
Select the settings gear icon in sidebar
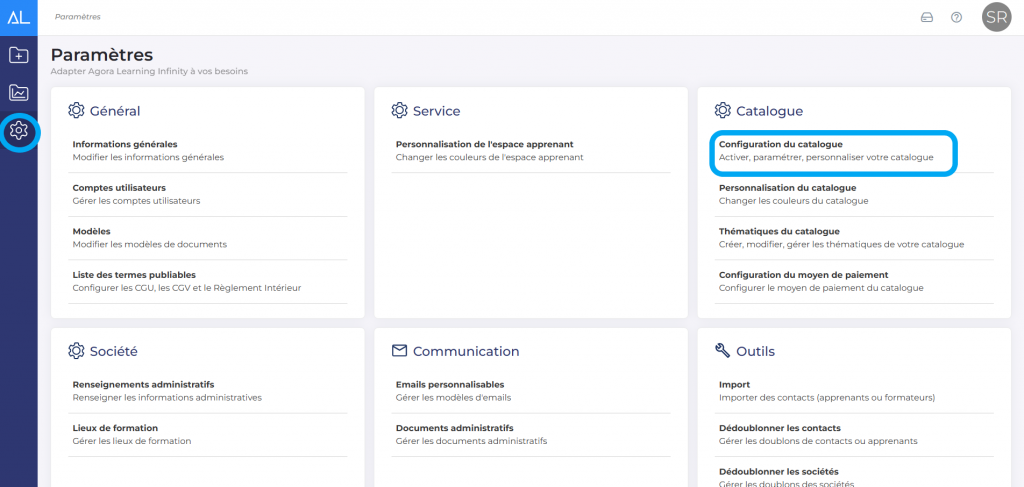click(18, 131)
